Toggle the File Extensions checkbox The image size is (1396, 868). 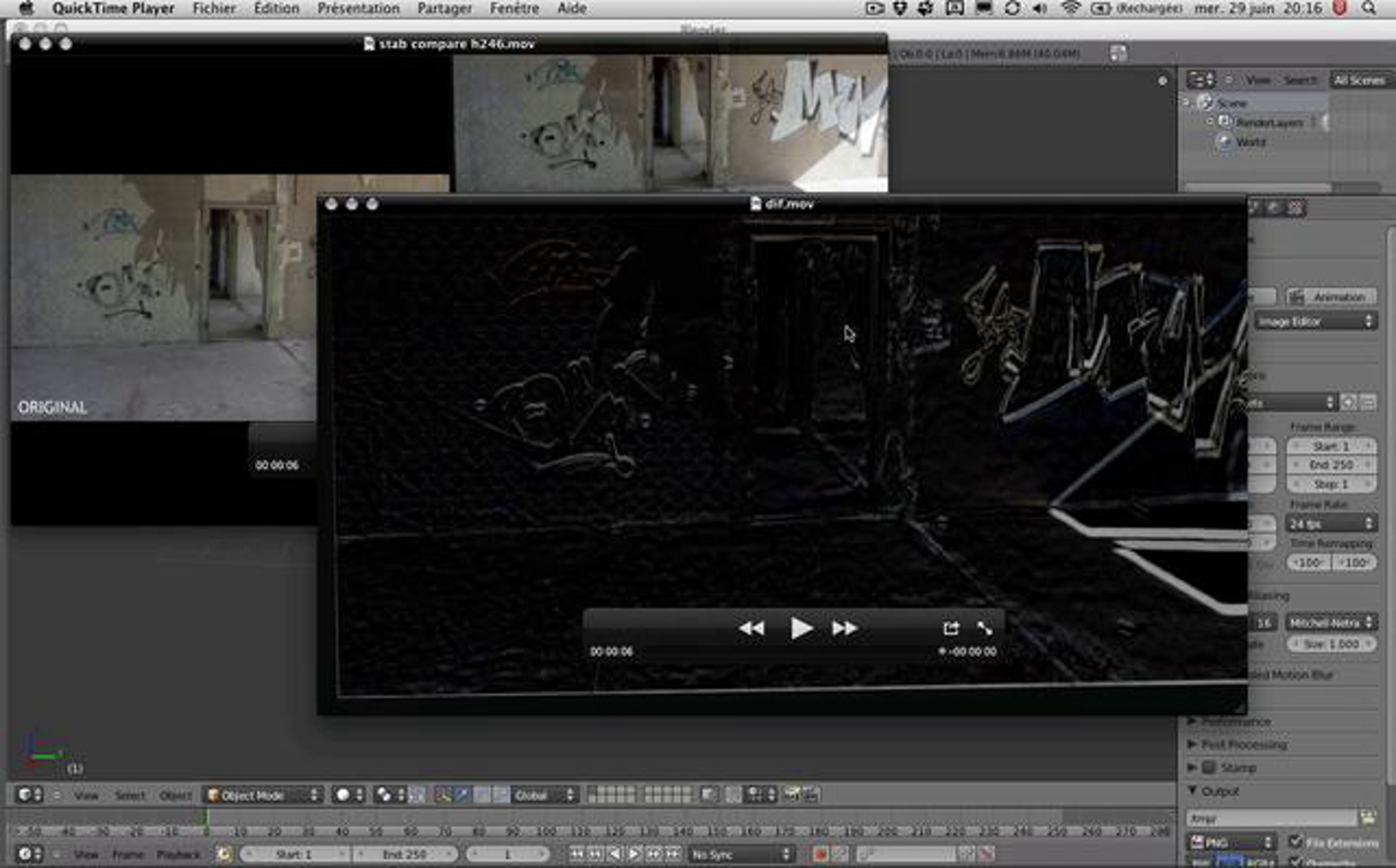click(x=1296, y=841)
